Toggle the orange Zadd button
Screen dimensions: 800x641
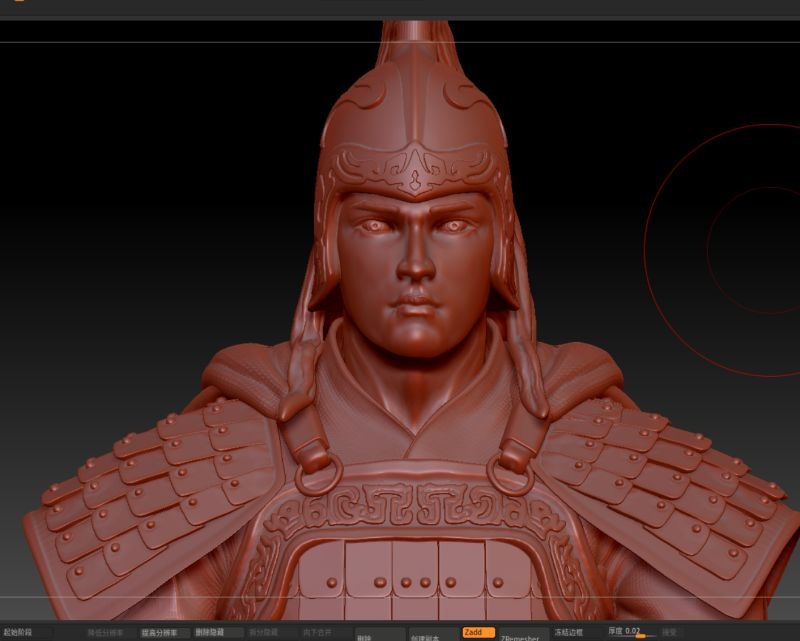coord(478,632)
